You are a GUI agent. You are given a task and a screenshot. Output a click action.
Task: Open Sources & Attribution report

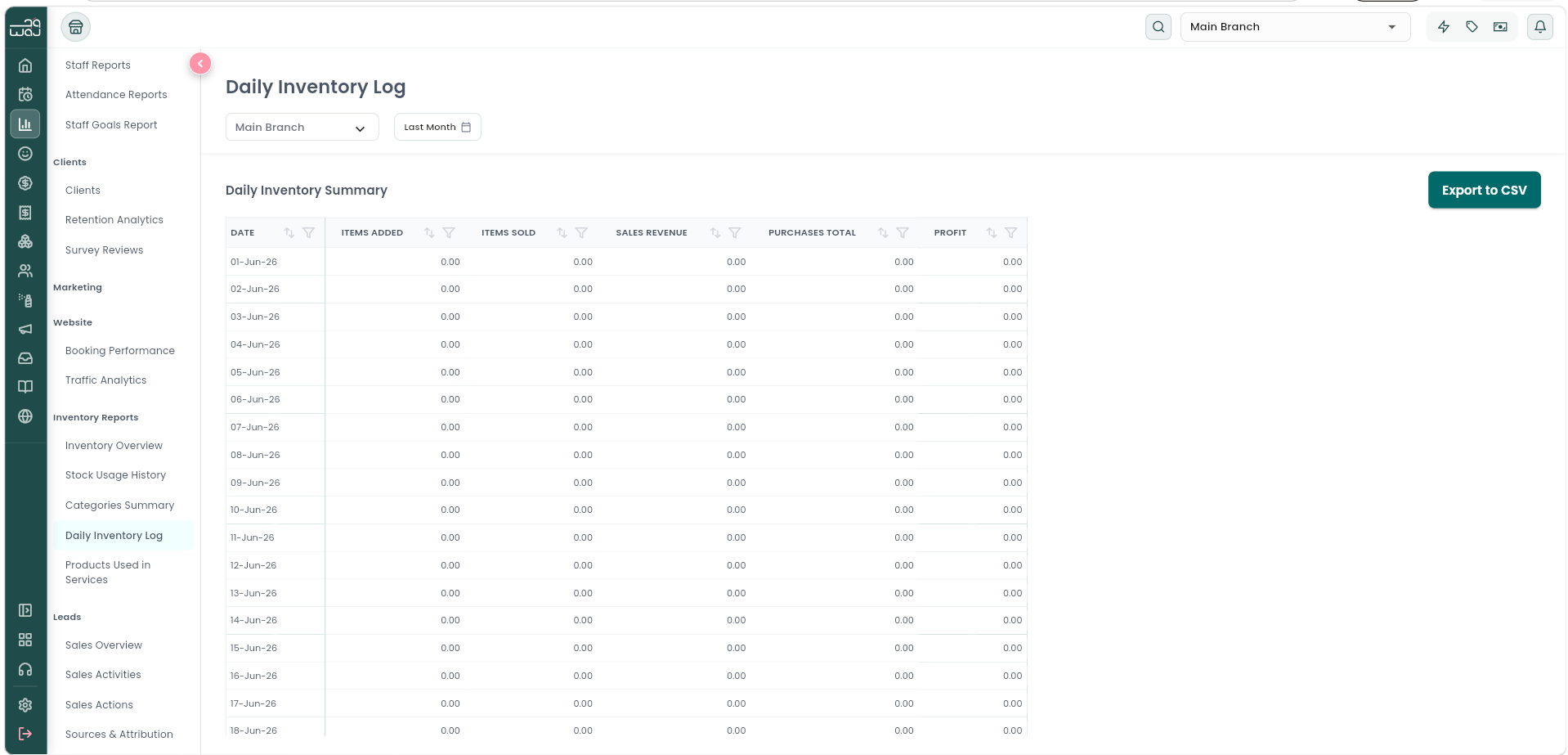pos(119,735)
